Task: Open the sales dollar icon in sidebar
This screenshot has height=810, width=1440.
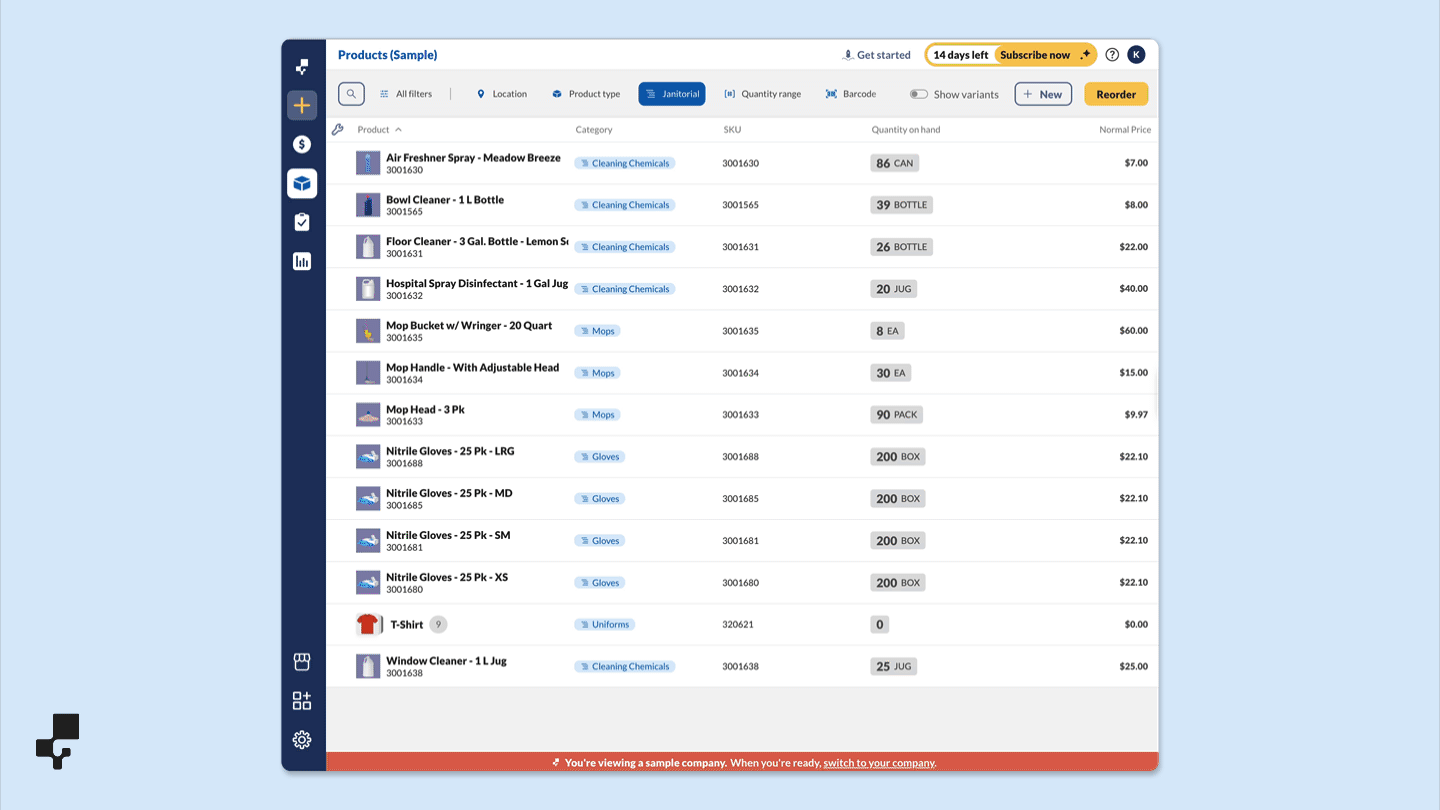Action: (x=302, y=144)
